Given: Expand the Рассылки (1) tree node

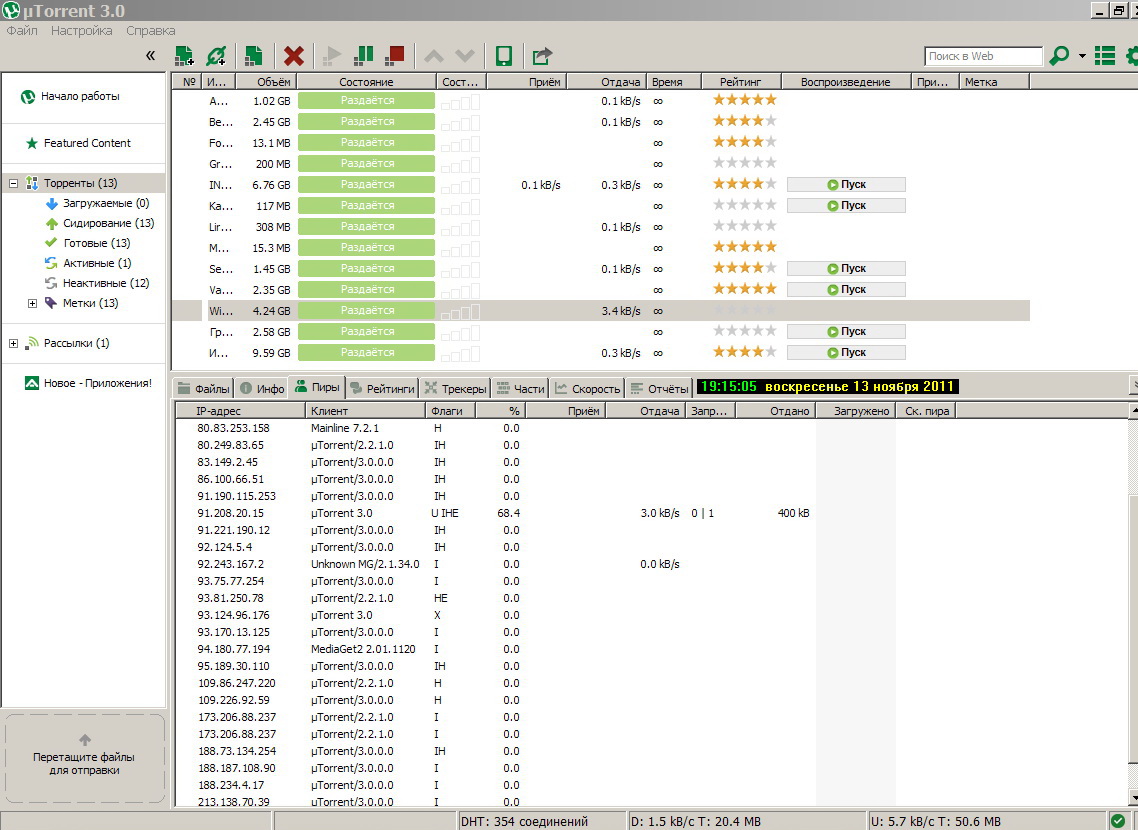Looking at the screenshot, I should point(13,343).
